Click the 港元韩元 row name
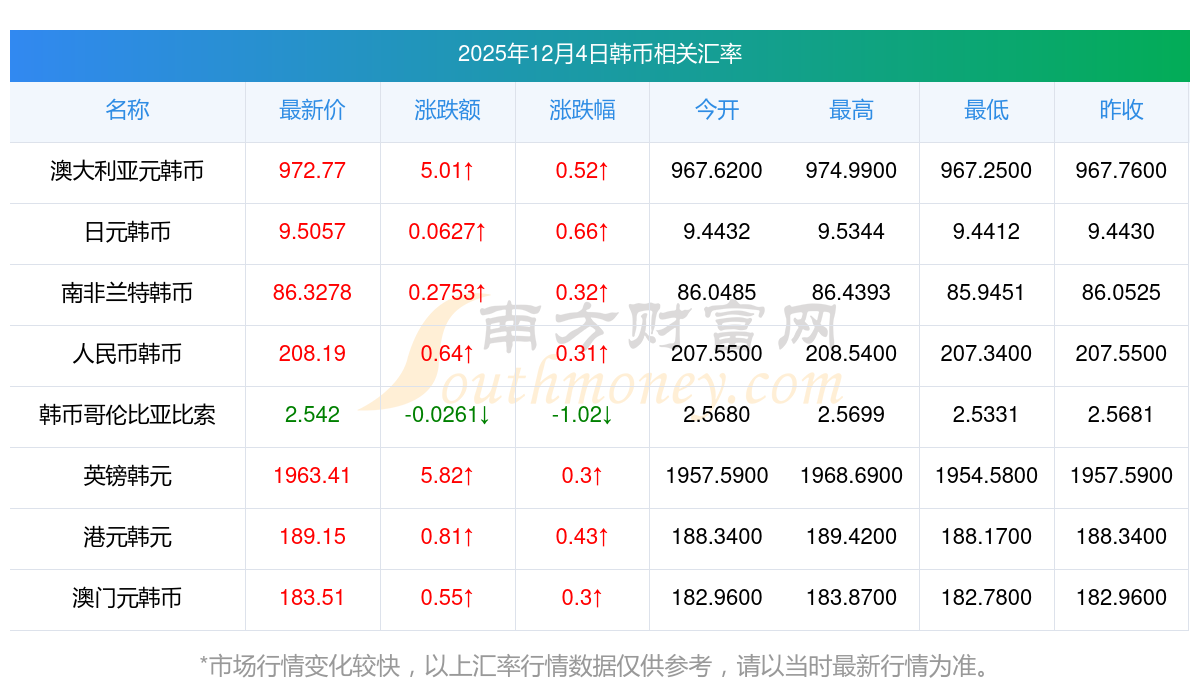This screenshot has width=1200, height=697. click(x=127, y=537)
